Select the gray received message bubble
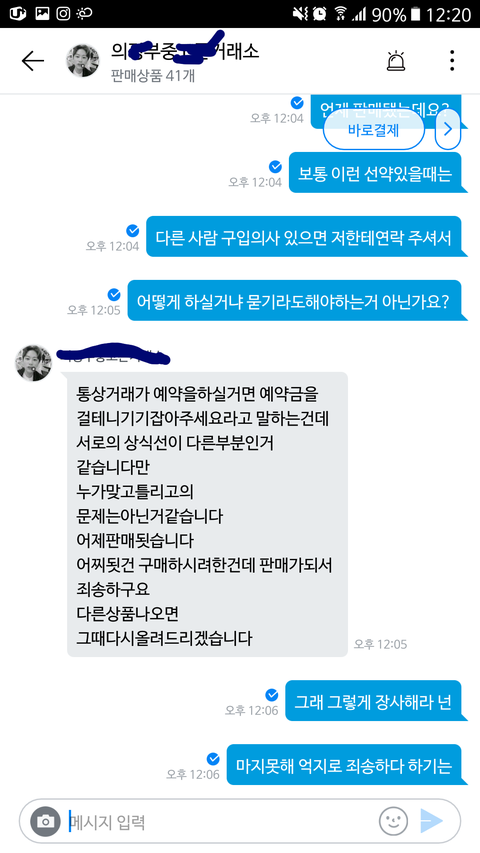This screenshot has width=480, height=853. pyautogui.click(x=207, y=514)
